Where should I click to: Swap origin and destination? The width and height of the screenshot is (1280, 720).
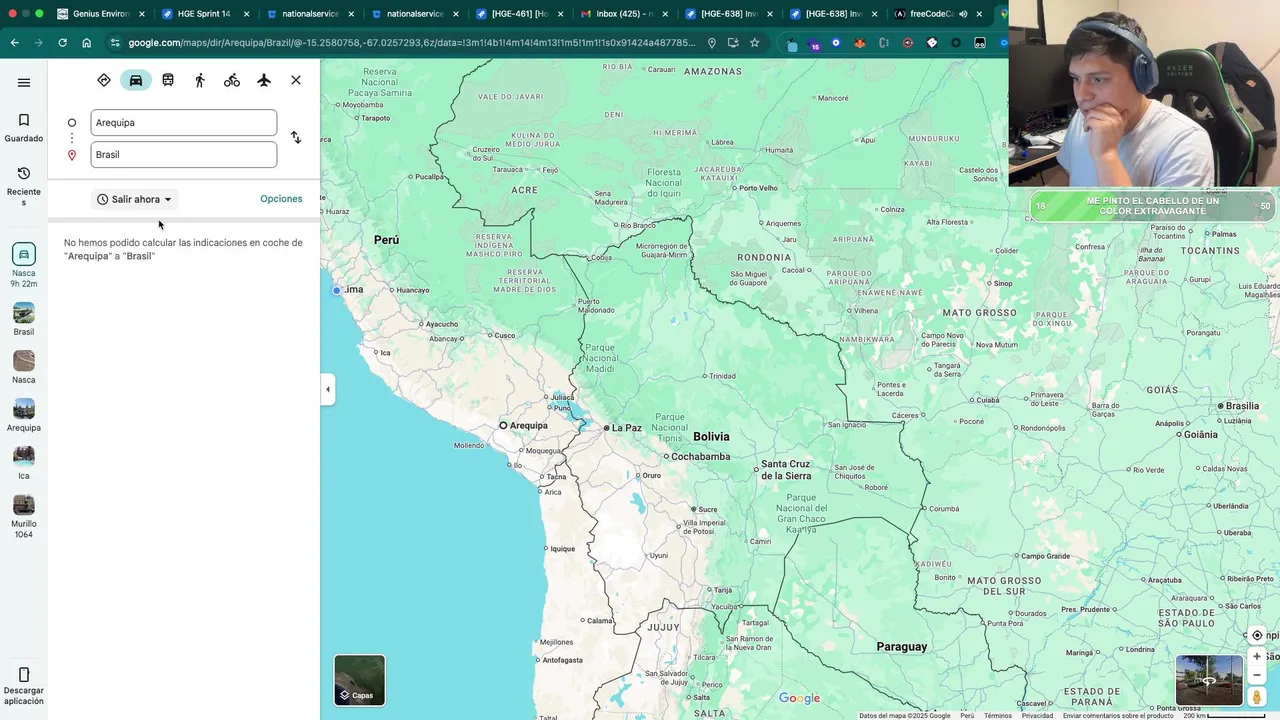(295, 138)
